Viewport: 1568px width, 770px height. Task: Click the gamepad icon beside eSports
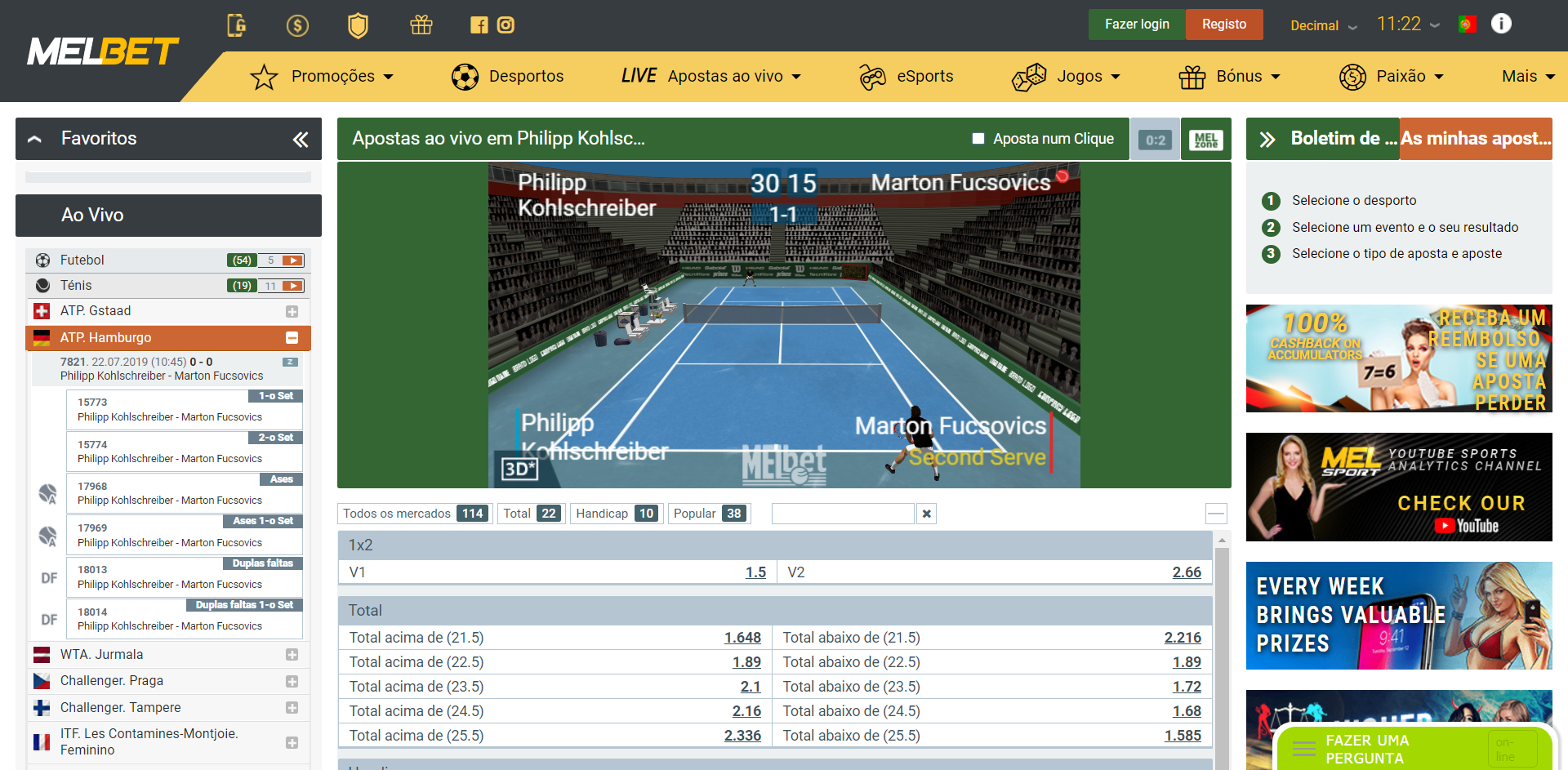pos(872,77)
